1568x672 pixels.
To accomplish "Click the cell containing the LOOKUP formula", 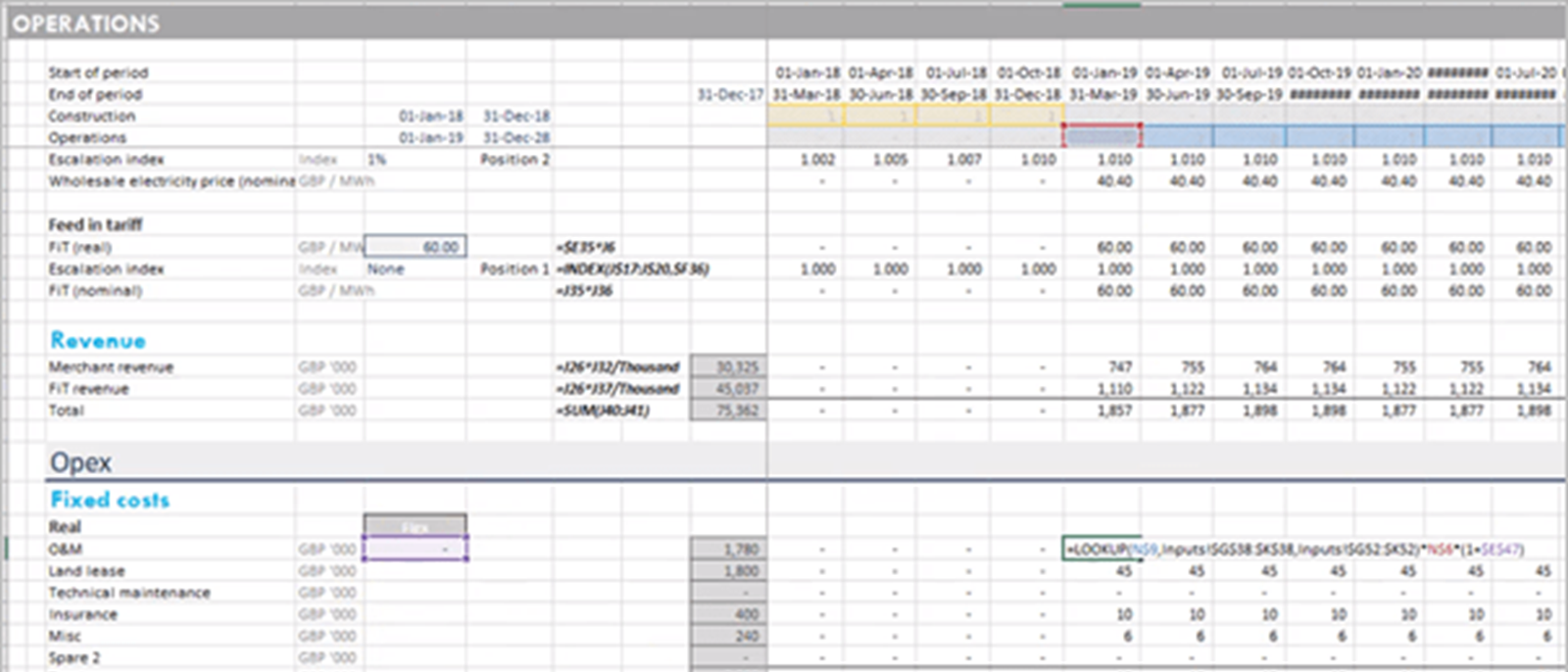I will point(1102,550).
